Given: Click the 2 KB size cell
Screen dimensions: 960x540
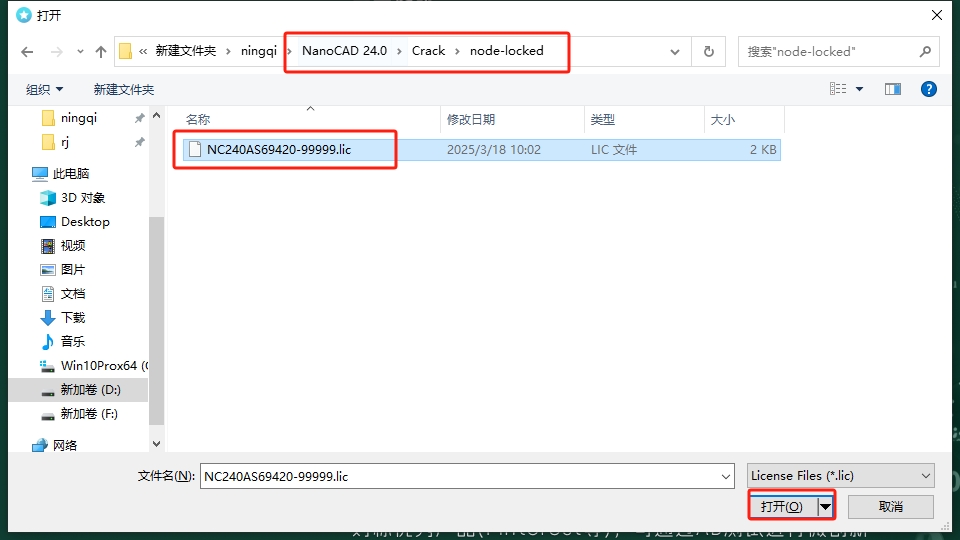Looking at the screenshot, I should [x=763, y=149].
